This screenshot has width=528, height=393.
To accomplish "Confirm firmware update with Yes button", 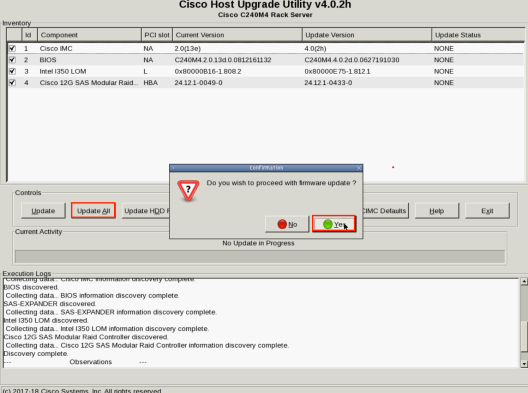I will tap(334, 224).
